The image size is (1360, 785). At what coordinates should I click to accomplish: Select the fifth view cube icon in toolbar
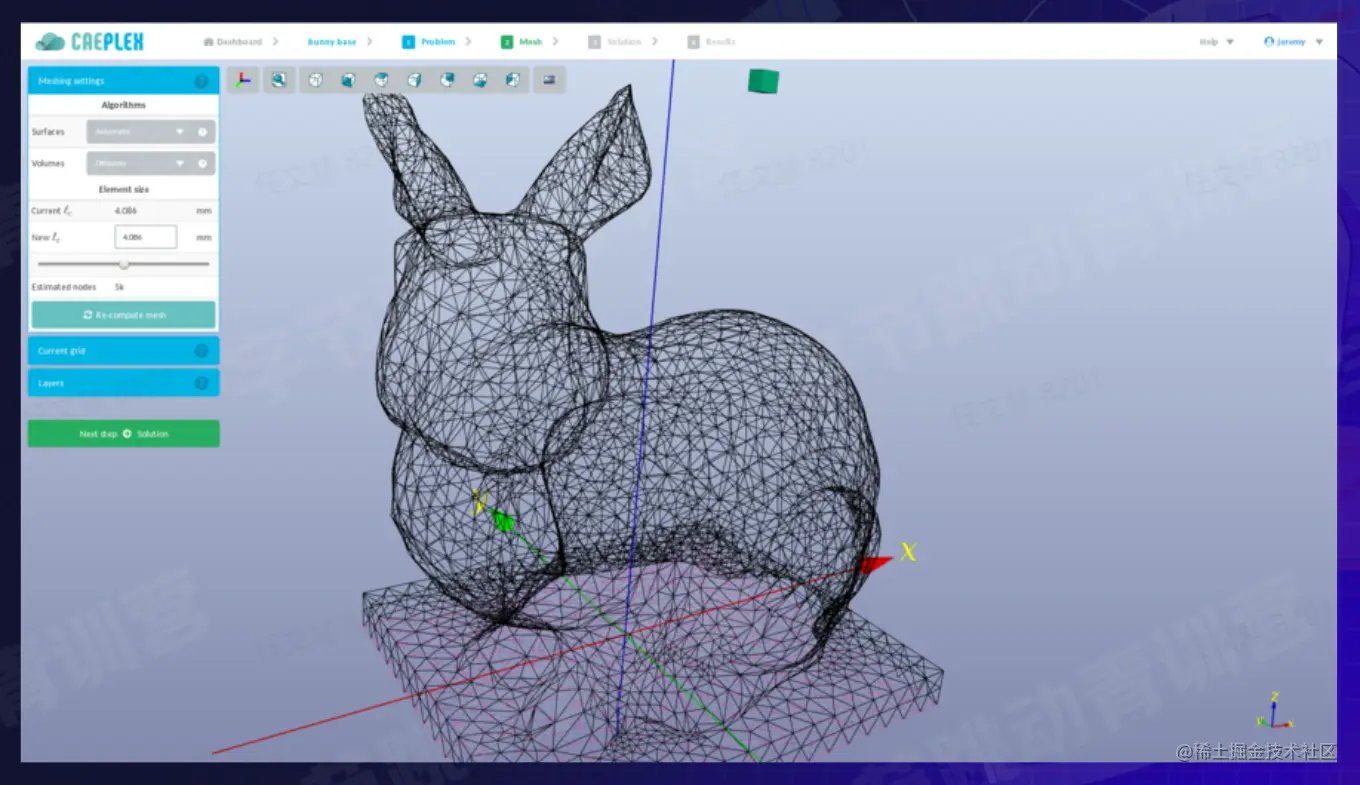click(x=447, y=80)
